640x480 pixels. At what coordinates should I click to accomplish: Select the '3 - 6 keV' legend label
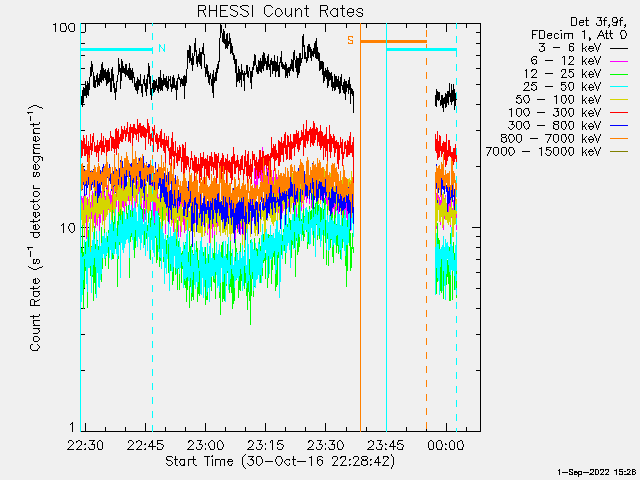569,48
